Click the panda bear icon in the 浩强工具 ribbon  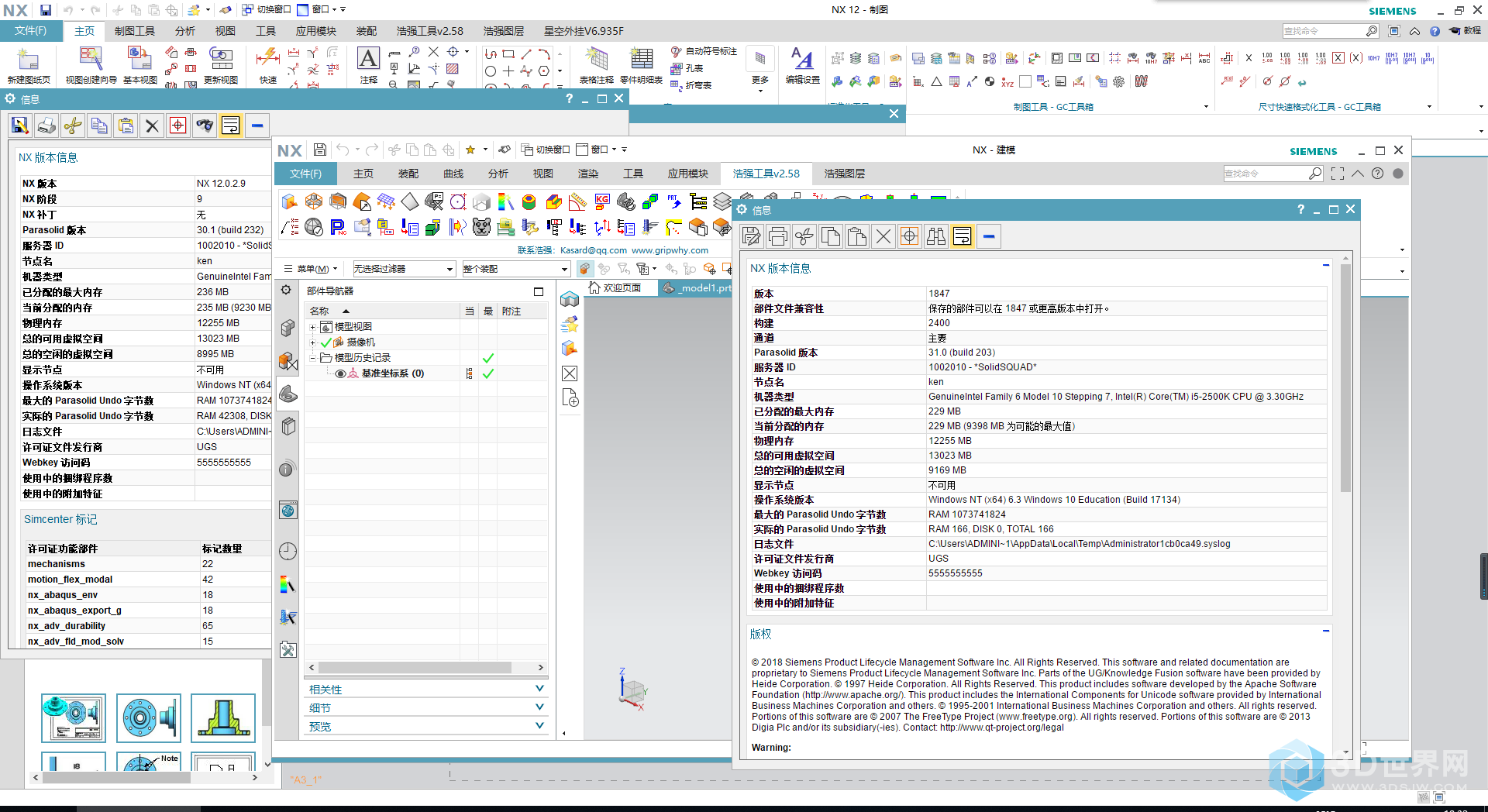[x=481, y=226]
